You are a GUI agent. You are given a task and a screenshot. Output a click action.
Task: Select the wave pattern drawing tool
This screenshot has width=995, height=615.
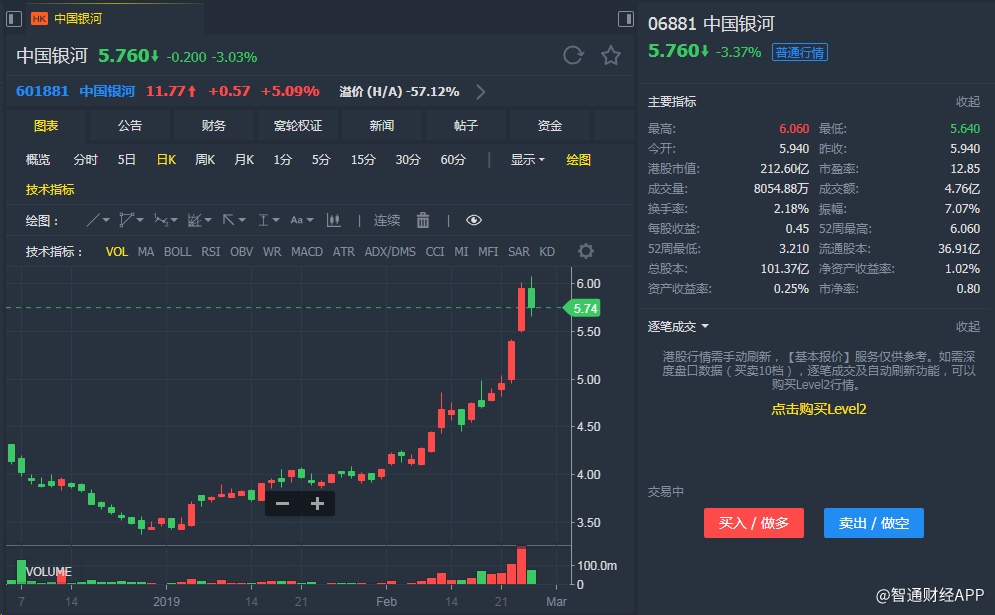click(x=161, y=220)
